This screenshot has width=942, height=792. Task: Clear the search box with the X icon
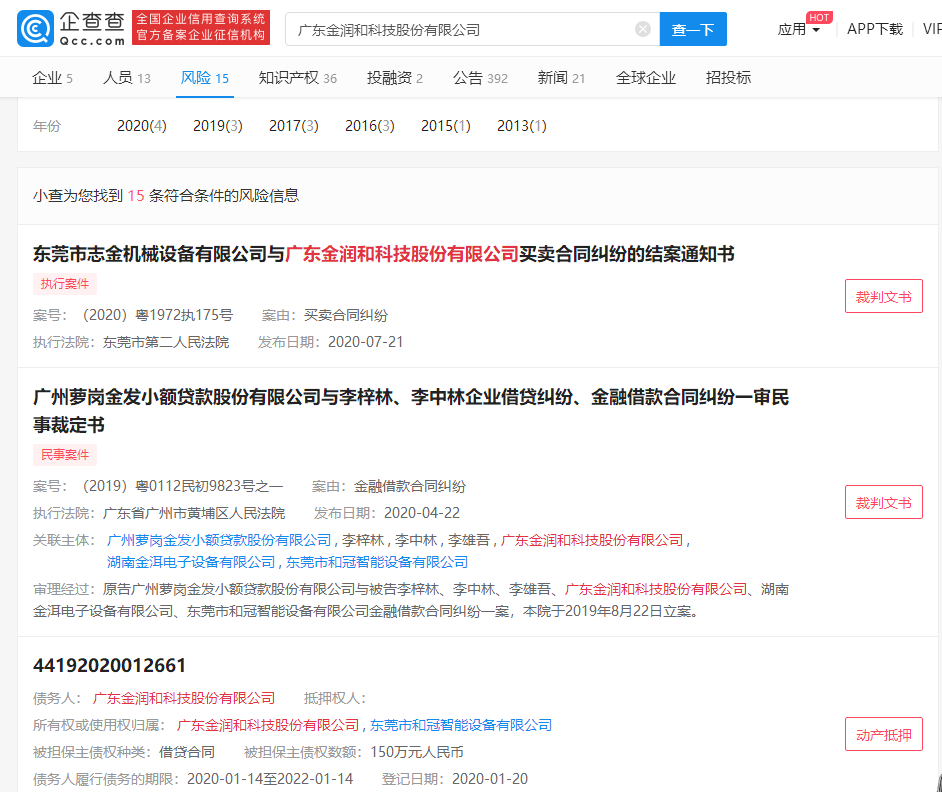coord(643,29)
